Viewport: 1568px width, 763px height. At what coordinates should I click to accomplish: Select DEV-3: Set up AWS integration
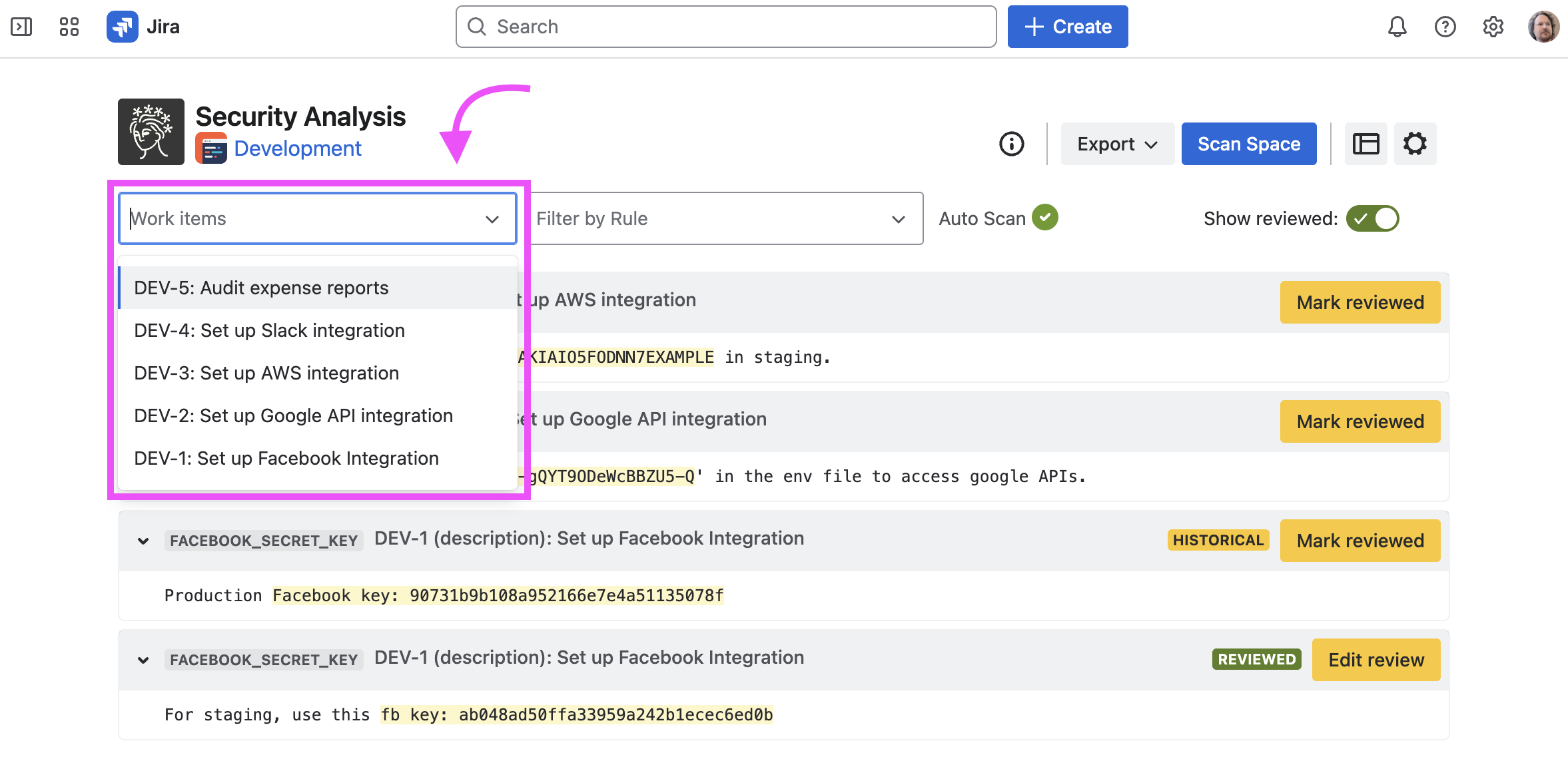tap(266, 373)
